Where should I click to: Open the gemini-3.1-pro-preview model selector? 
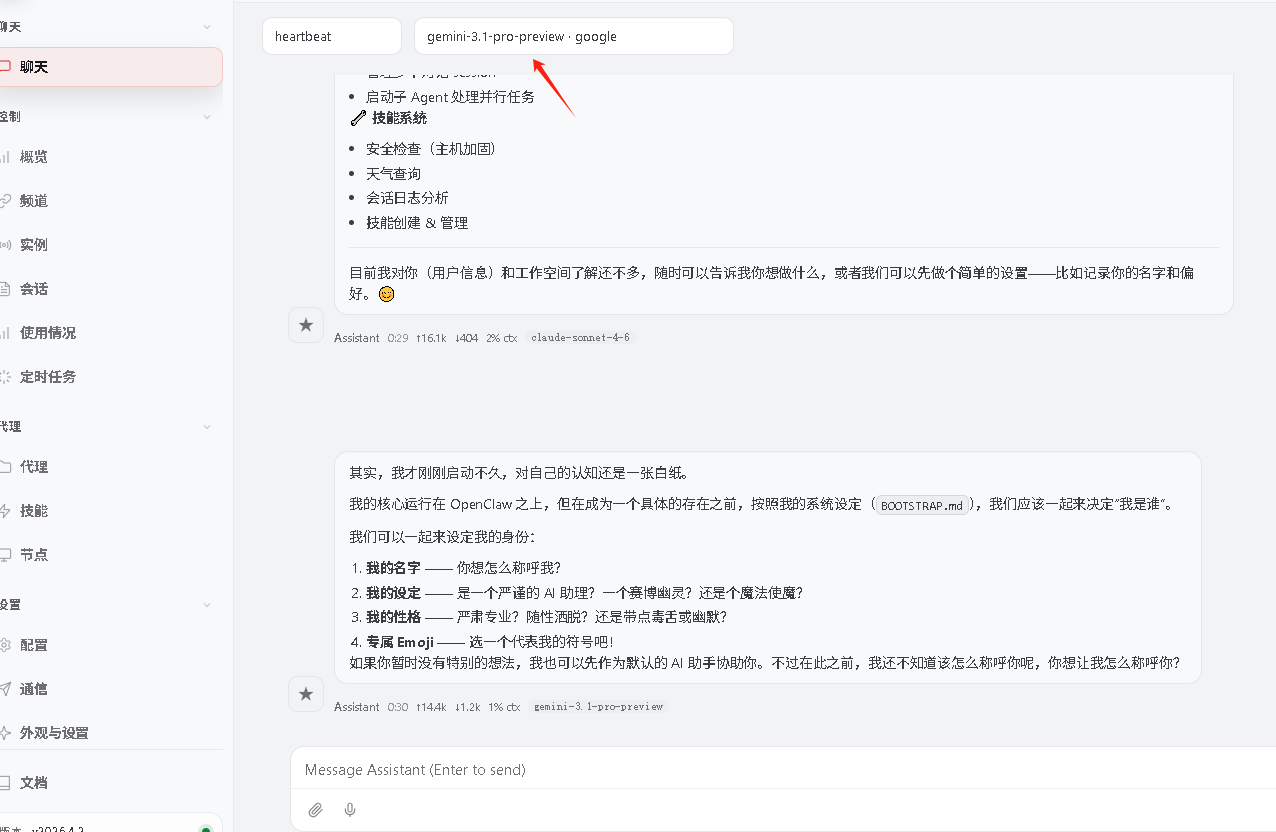pyautogui.click(x=573, y=36)
